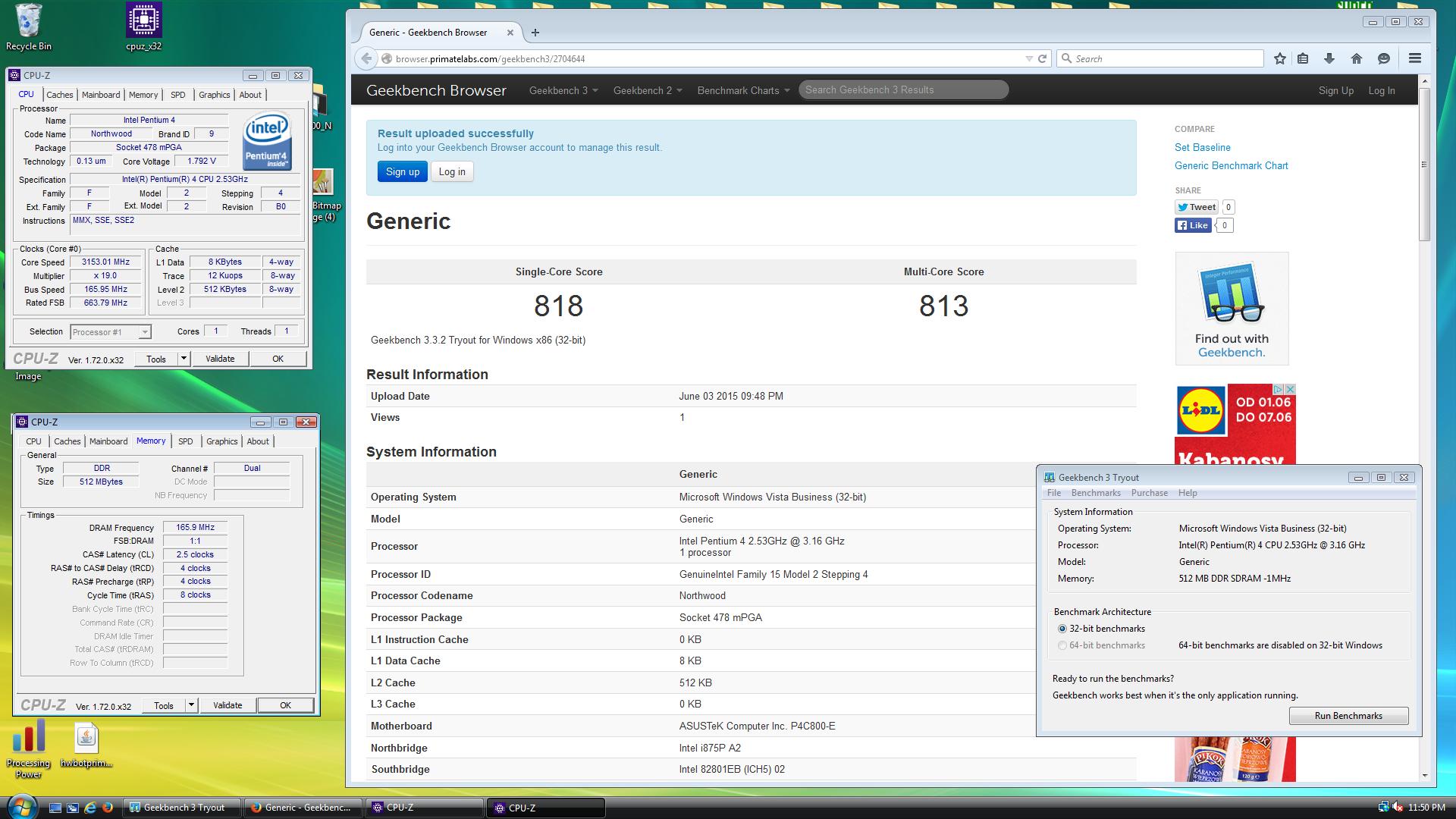Open the Firefox hamburger menu
The height and width of the screenshot is (819, 1456).
(1414, 58)
